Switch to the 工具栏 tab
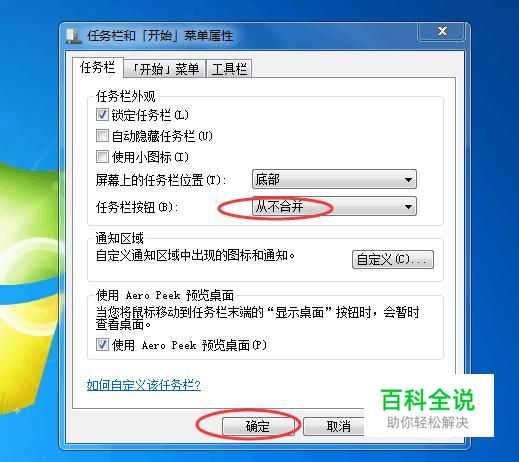 coord(229,69)
